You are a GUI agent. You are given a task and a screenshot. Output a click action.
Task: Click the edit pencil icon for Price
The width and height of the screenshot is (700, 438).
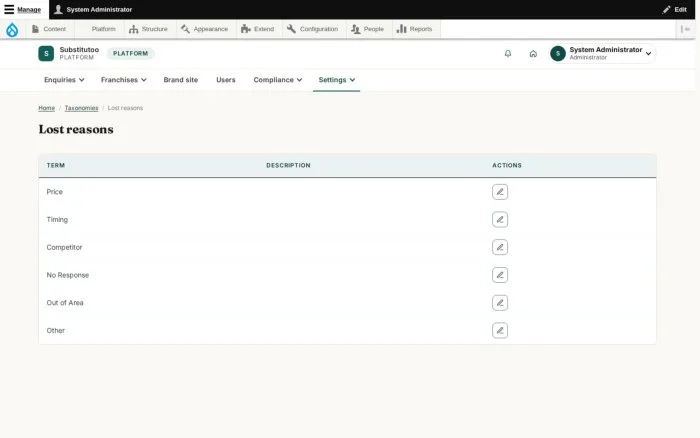point(500,192)
